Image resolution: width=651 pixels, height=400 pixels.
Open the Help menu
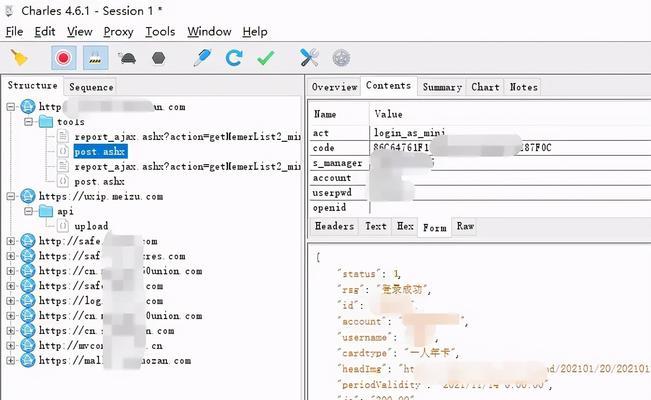point(255,32)
